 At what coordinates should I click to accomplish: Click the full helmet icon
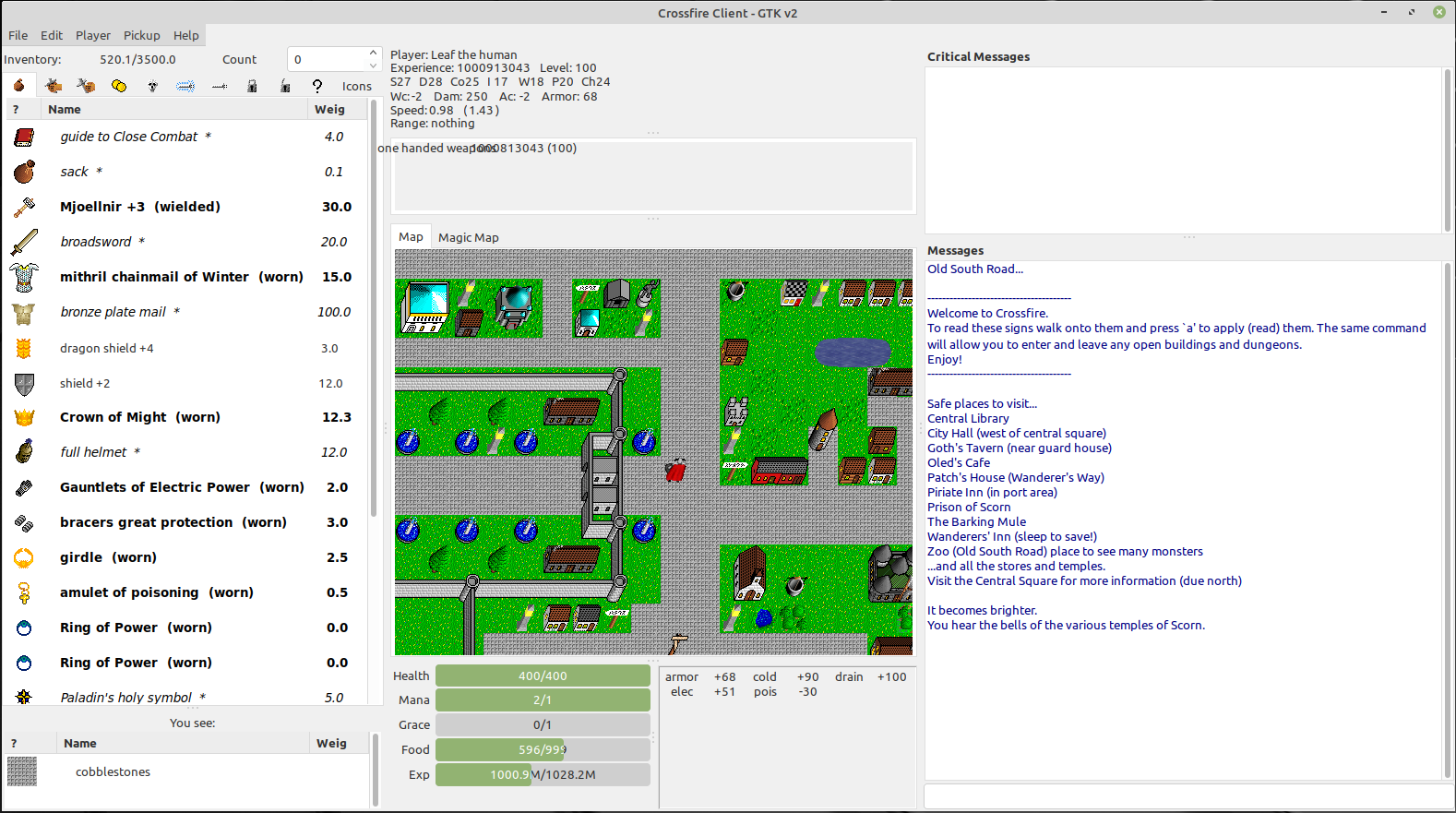click(x=24, y=452)
